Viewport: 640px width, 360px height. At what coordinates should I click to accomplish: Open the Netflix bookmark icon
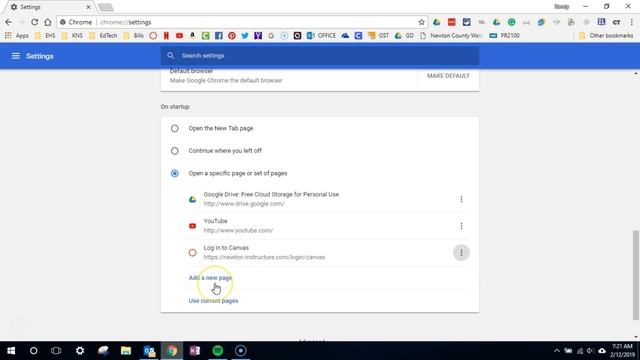point(166,36)
